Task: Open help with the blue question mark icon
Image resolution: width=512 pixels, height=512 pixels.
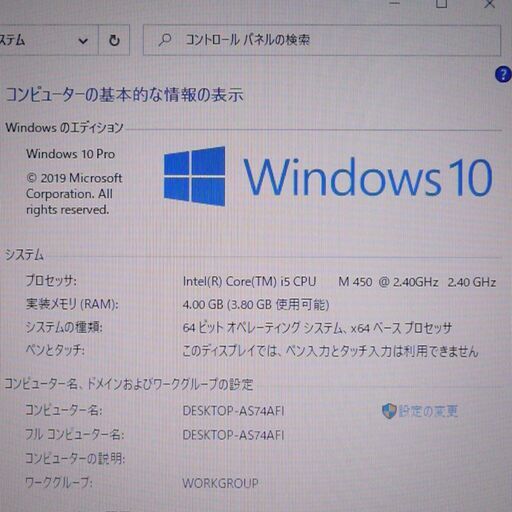Action: [x=503, y=74]
